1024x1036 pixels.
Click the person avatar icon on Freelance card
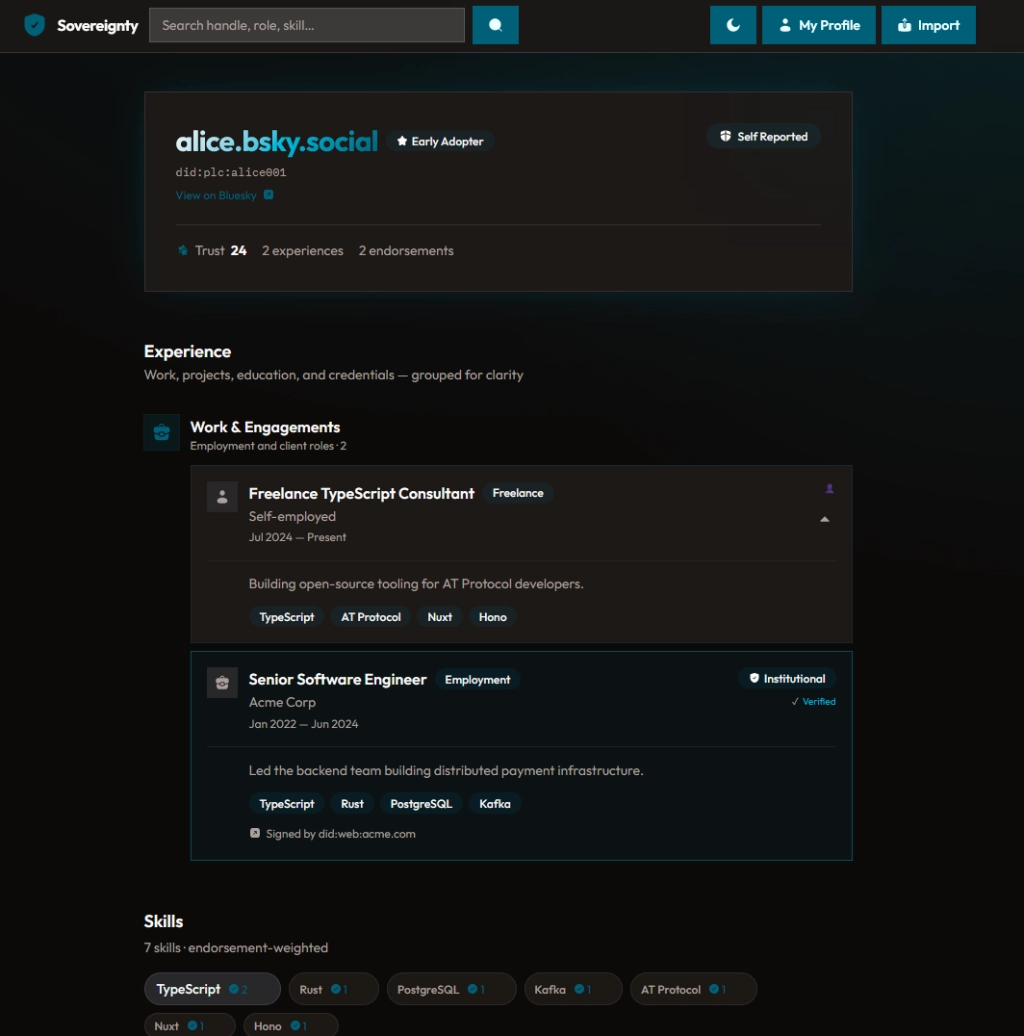click(222, 496)
